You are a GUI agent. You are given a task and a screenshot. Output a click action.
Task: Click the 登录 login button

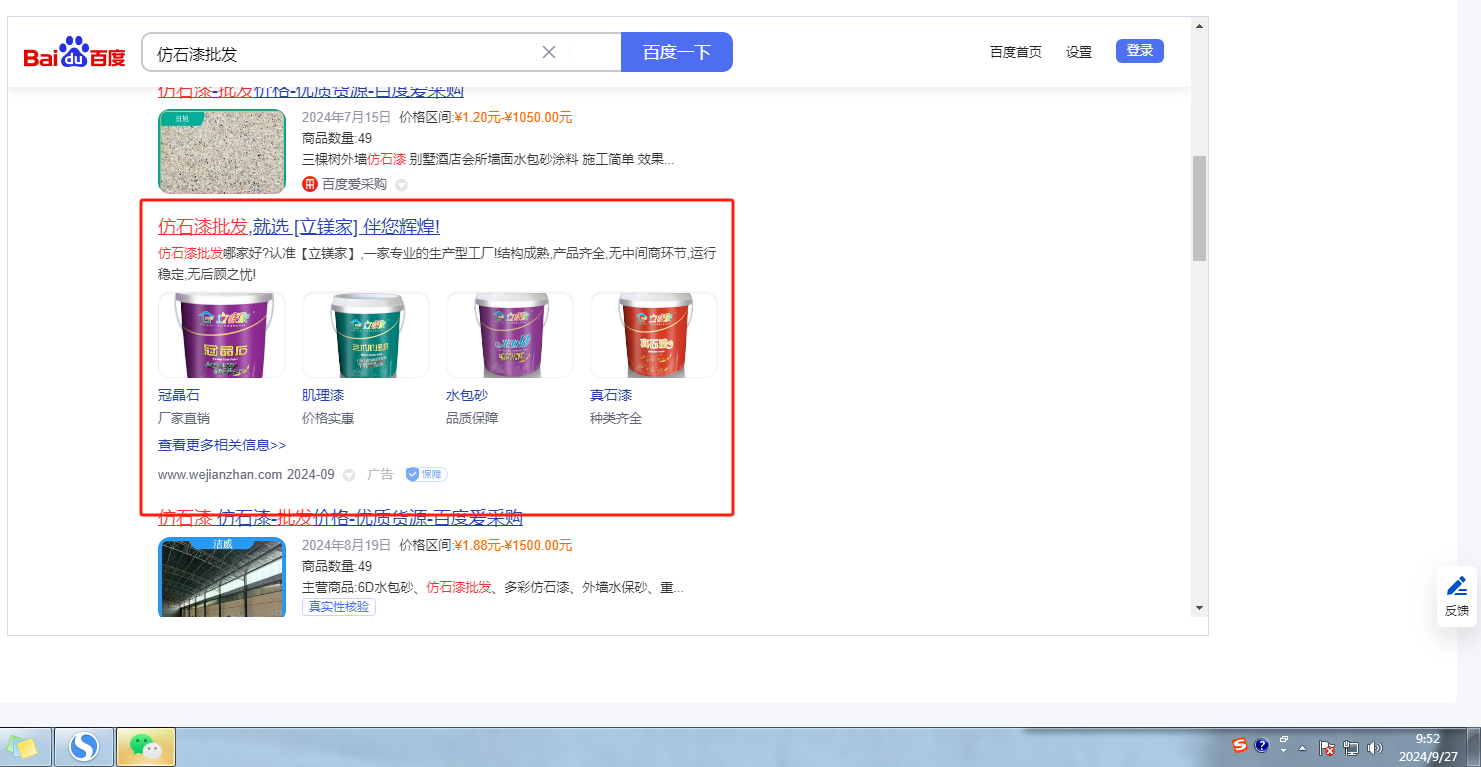[1140, 51]
